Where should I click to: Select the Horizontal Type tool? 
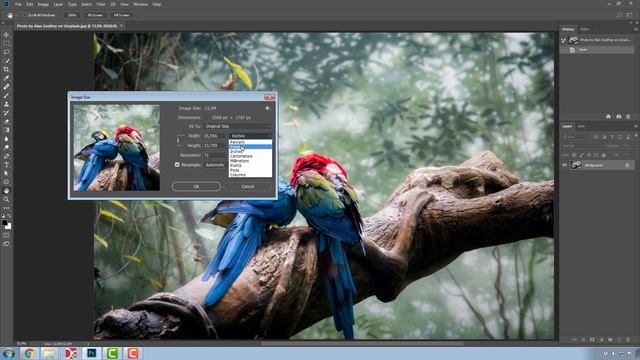click(6, 164)
